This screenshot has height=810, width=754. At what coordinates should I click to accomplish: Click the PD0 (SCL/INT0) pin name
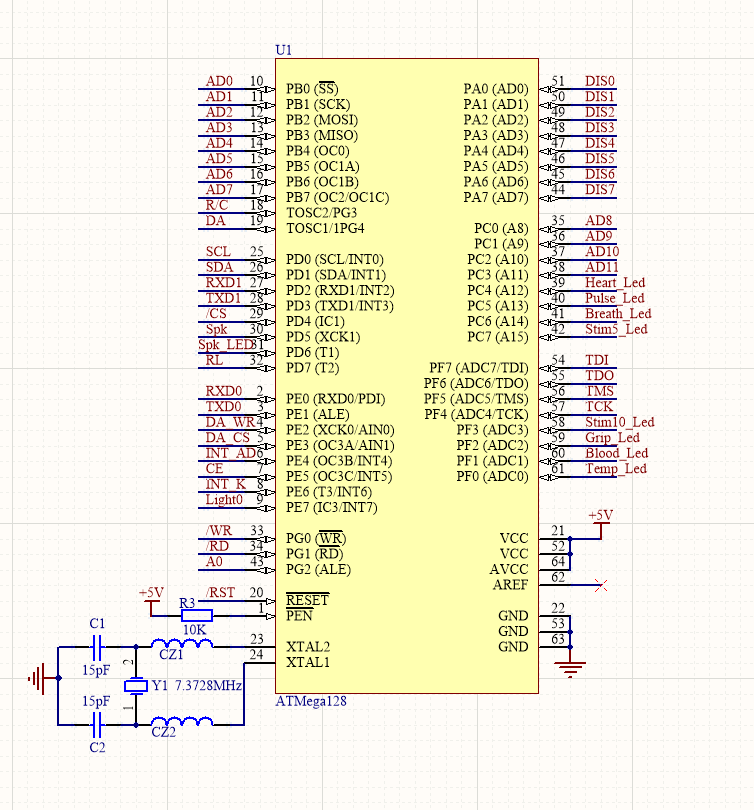pyautogui.click(x=335, y=260)
